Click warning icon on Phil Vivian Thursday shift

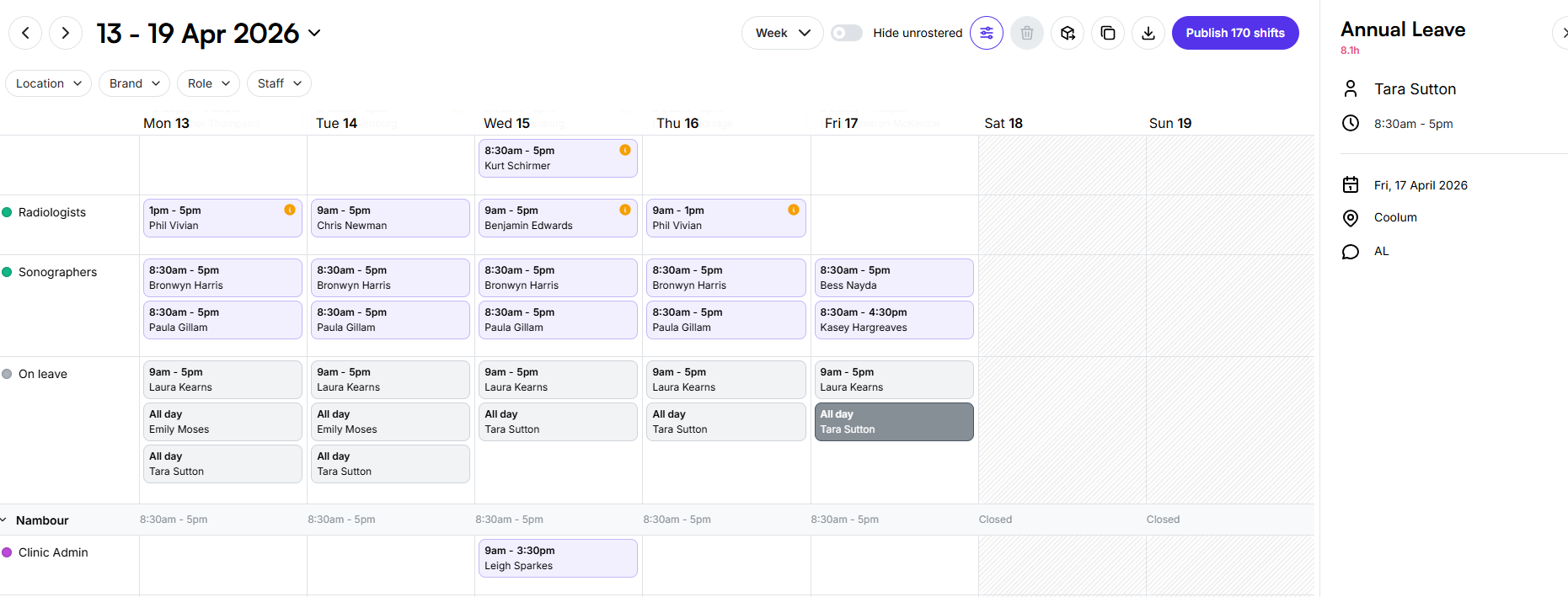(794, 210)
